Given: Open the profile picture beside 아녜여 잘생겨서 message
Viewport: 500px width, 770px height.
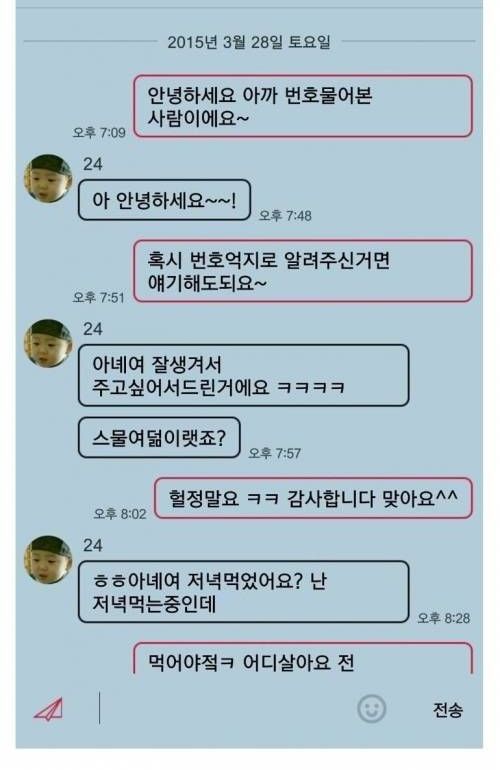Looking at the screenshot, I should click(48, 343).
